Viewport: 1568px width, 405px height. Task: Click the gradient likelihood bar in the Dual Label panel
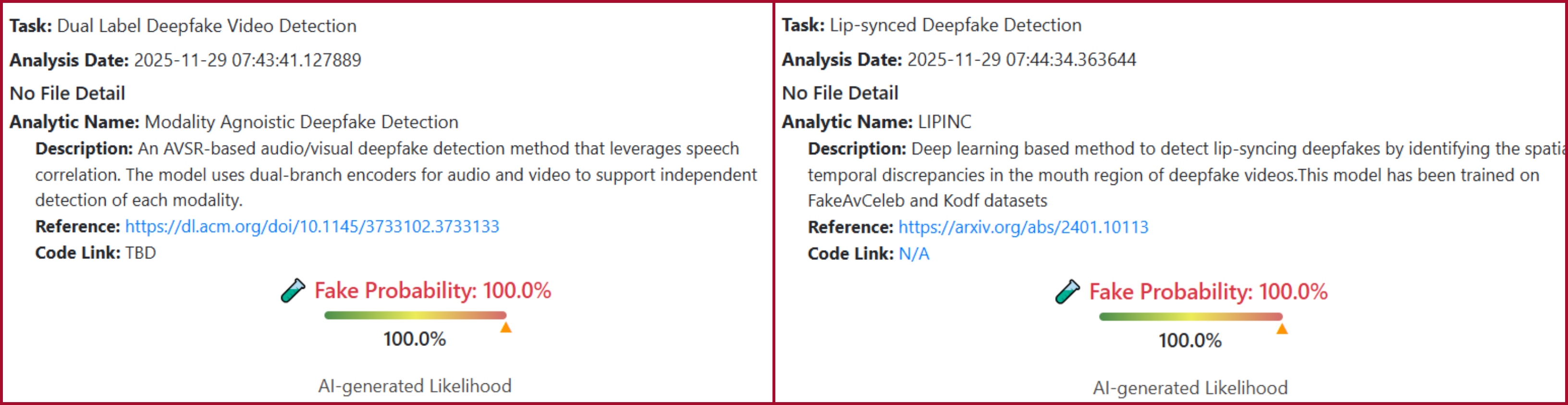415,316
